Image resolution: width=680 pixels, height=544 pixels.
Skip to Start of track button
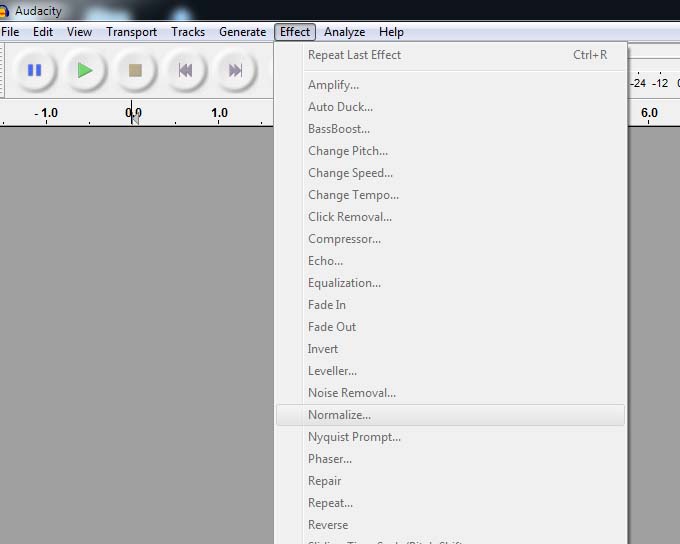pyautogui.click(x=186, y=70)
